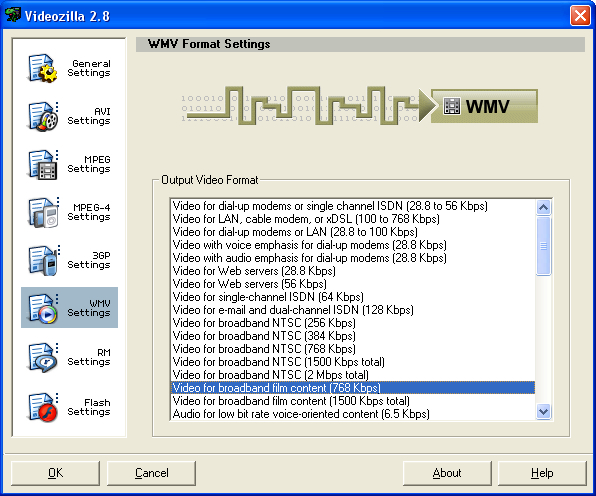Choose the MPEG Settings filmstrip icon
Image resolution: width=596 pixels, height=496 pixels.
[43, 164]
